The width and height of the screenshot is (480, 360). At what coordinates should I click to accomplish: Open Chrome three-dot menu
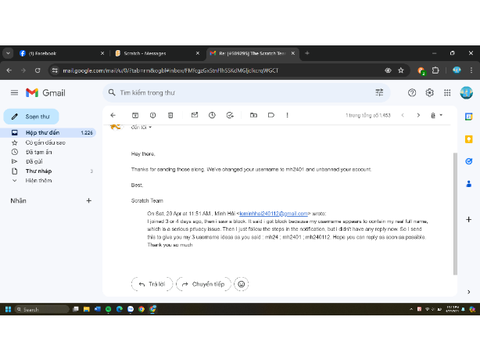(471, 70)
